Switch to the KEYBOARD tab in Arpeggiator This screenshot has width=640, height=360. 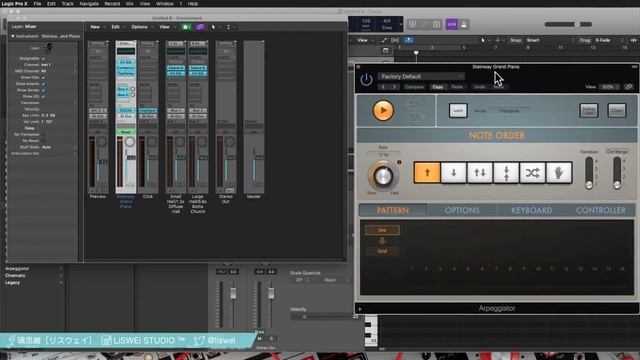pyautogui.click(x=531, y=210)
